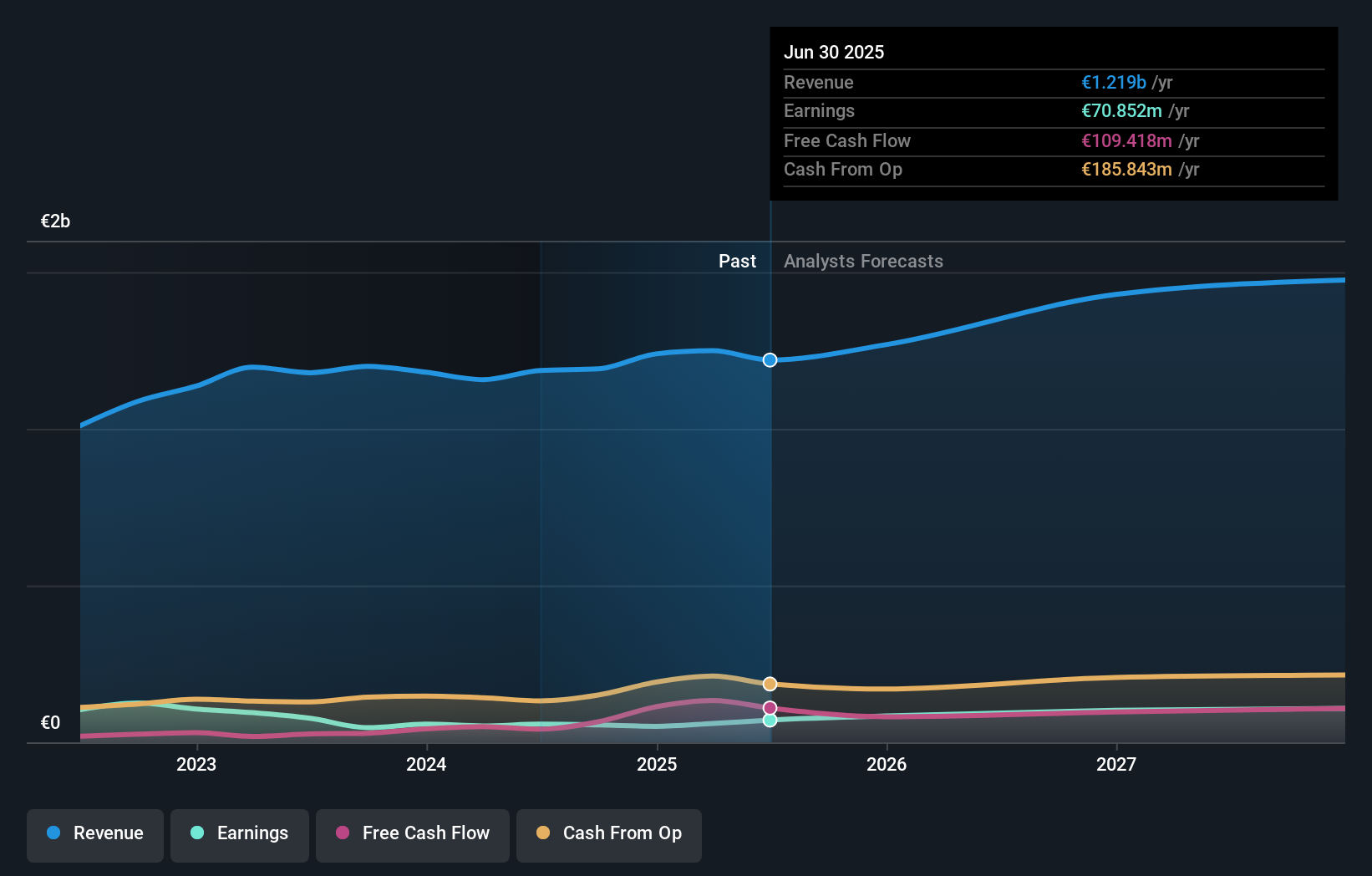Click the teal Earnings marker near the divider
The image size is (1372, 876).
(x=770, y=721)
